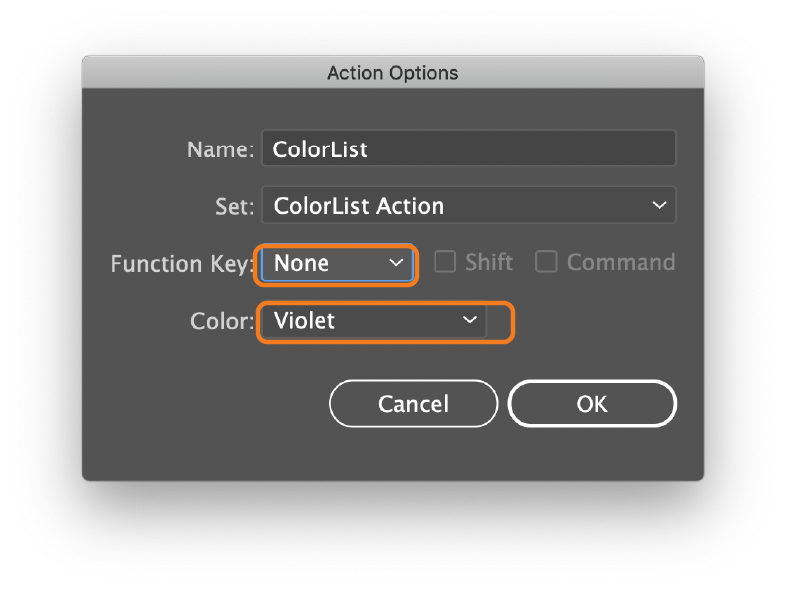The height and width of the screenshot is (591, 787).
Task: Click the chevron arrow in the Color dropdown
Action: pos(469,320)
